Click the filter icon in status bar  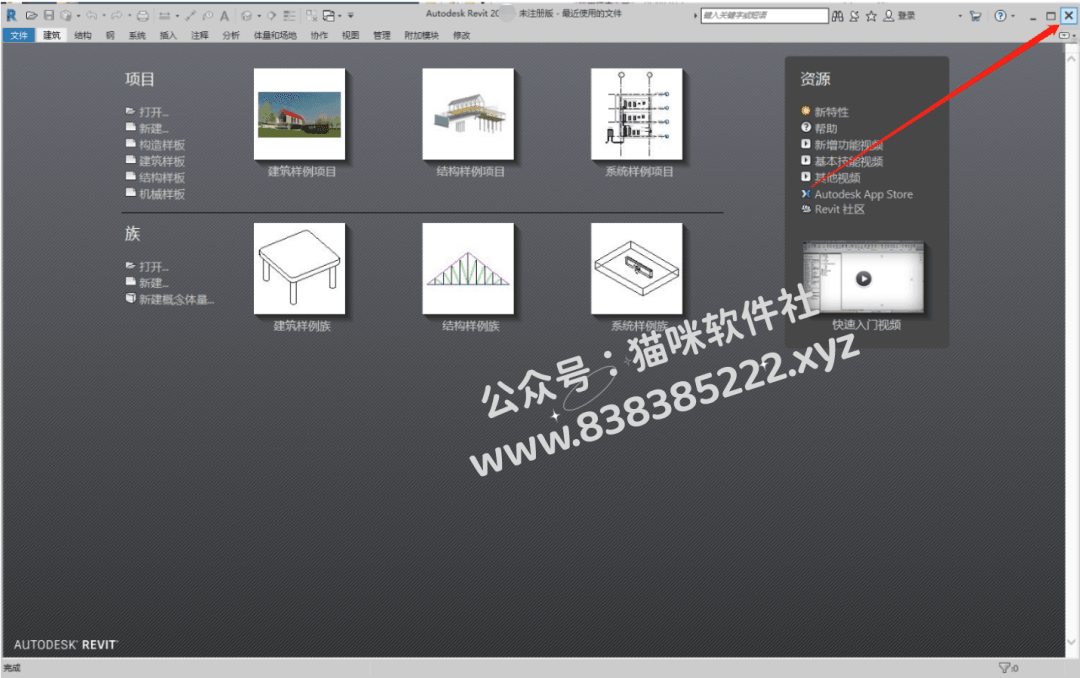pyautogui.click(x=1004, y=668)
